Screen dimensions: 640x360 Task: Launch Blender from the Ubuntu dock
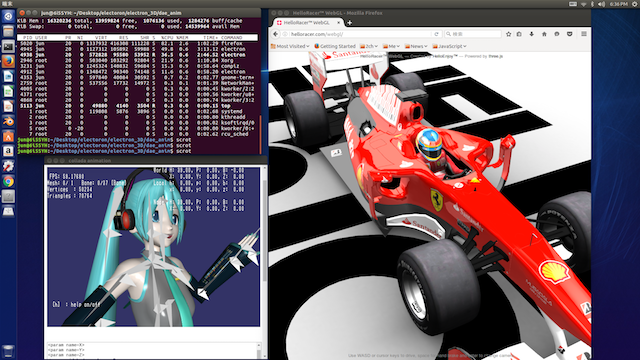click(x=8, y=121)
